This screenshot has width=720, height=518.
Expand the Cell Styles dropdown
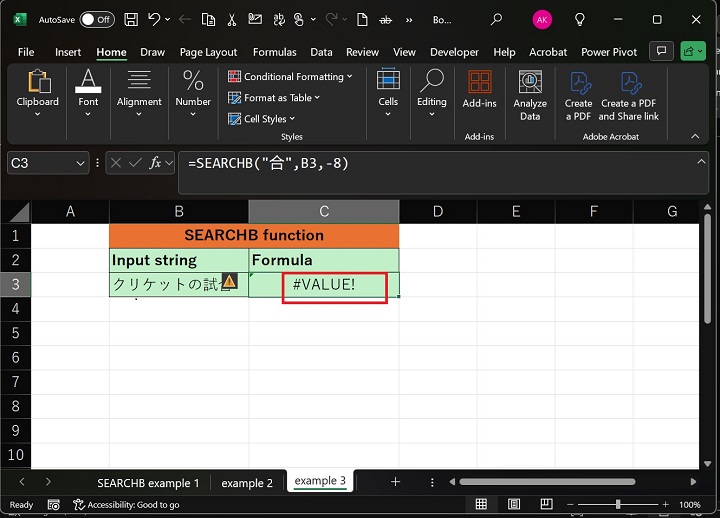point(270,119)
